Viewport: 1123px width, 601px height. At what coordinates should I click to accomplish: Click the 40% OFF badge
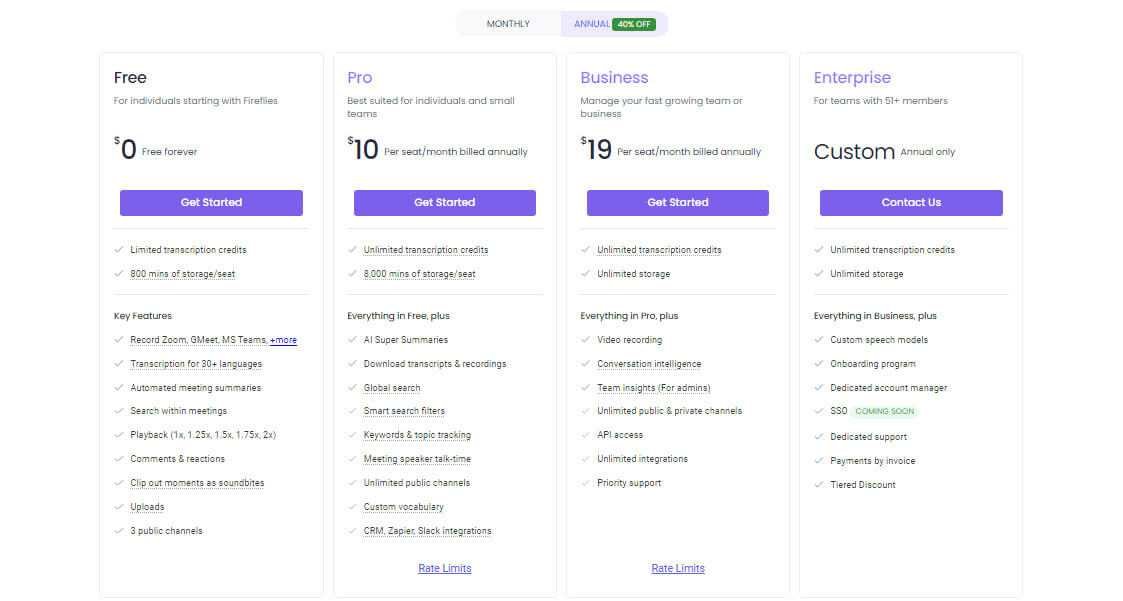pos(635,24)
